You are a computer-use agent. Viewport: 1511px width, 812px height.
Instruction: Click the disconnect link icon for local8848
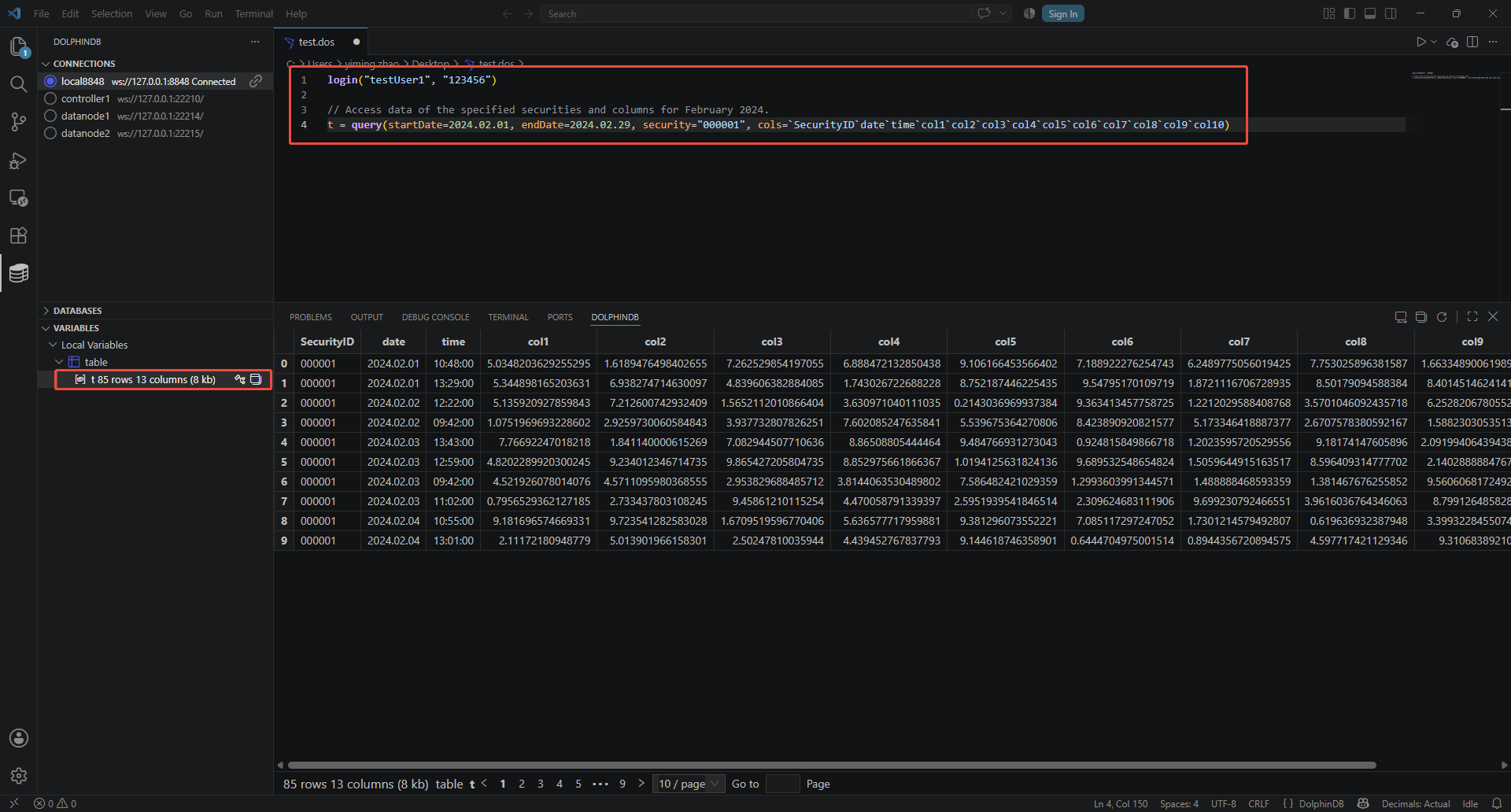[x=256, y=81]
